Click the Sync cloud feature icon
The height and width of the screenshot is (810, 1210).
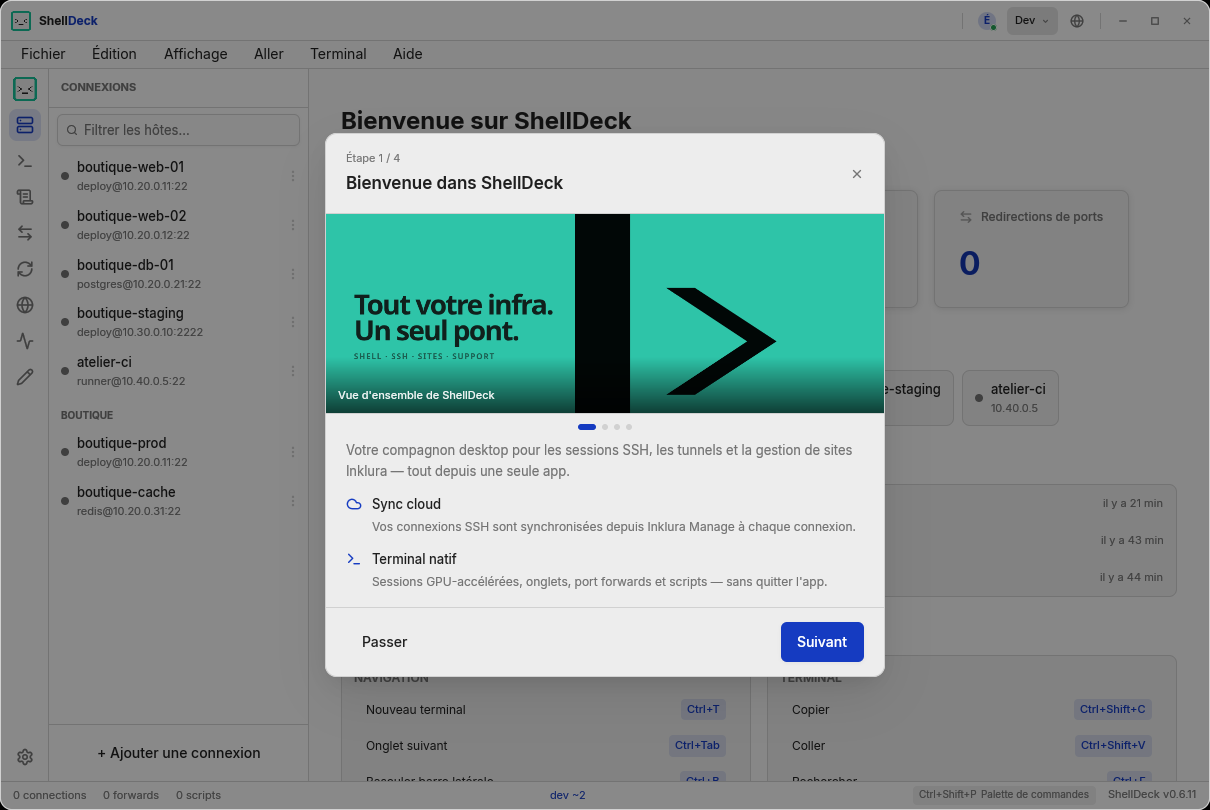(x=354, y=504)
